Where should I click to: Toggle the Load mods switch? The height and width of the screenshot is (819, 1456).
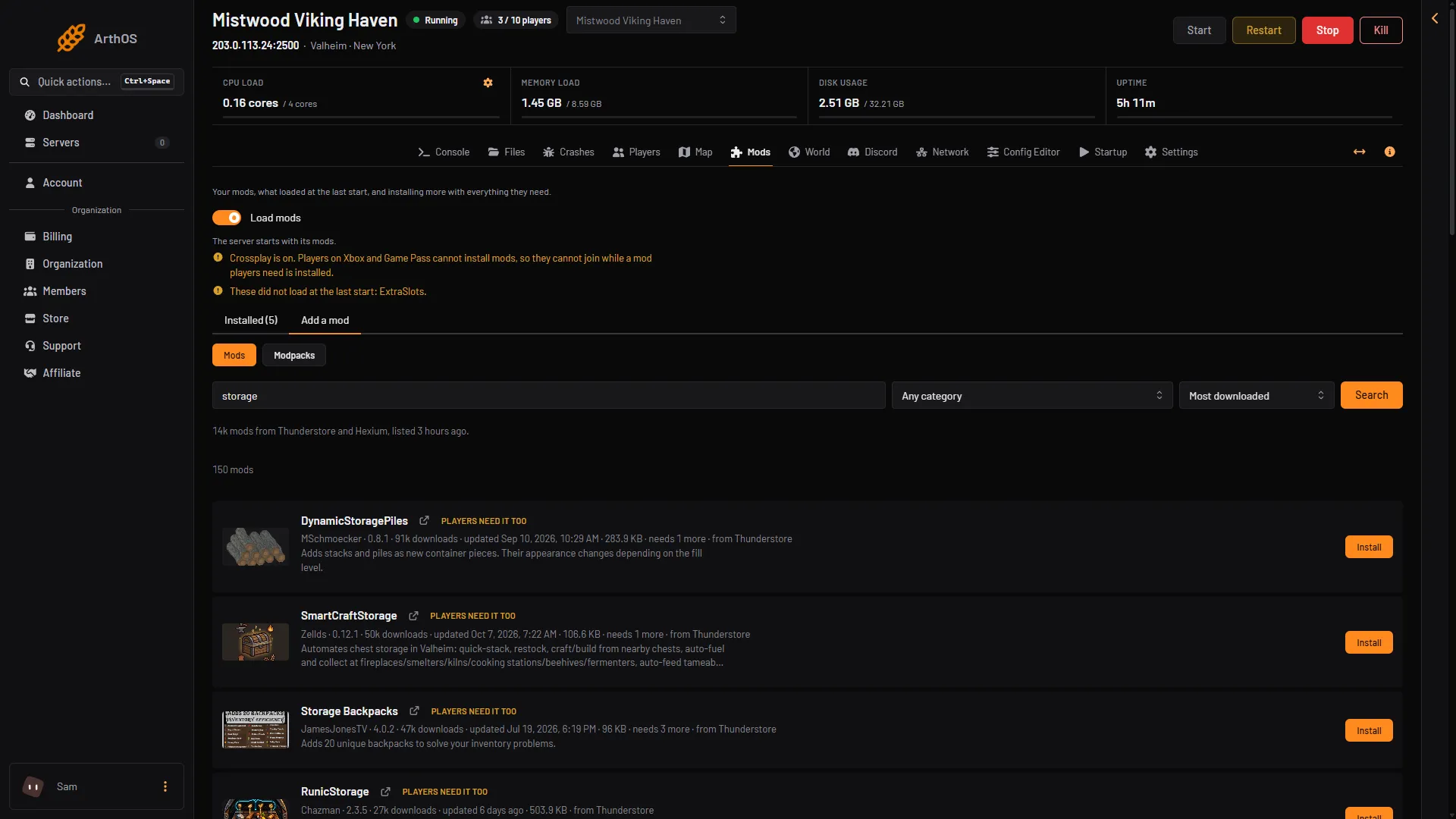[x=227, y=218]
